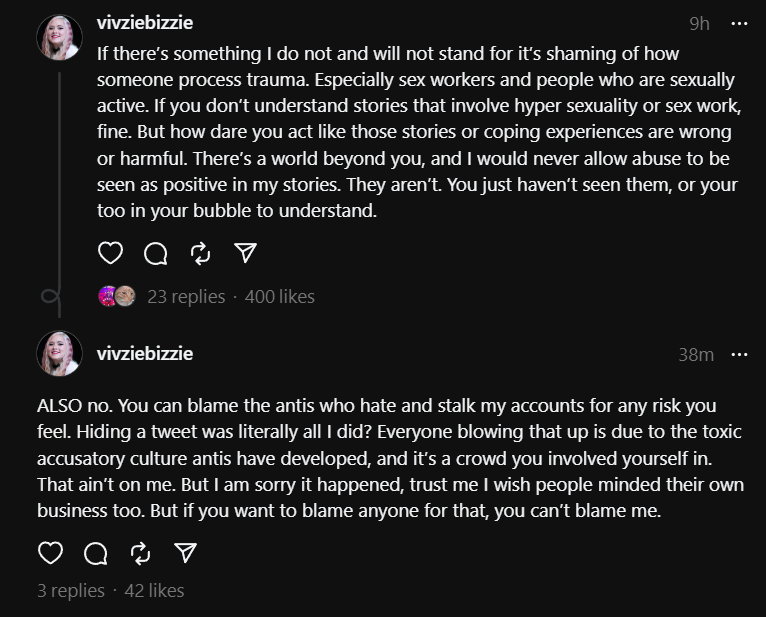Like the second post starting with ALSO no
The width and height of the screenshot is (766, 617).
click(50, 553)
